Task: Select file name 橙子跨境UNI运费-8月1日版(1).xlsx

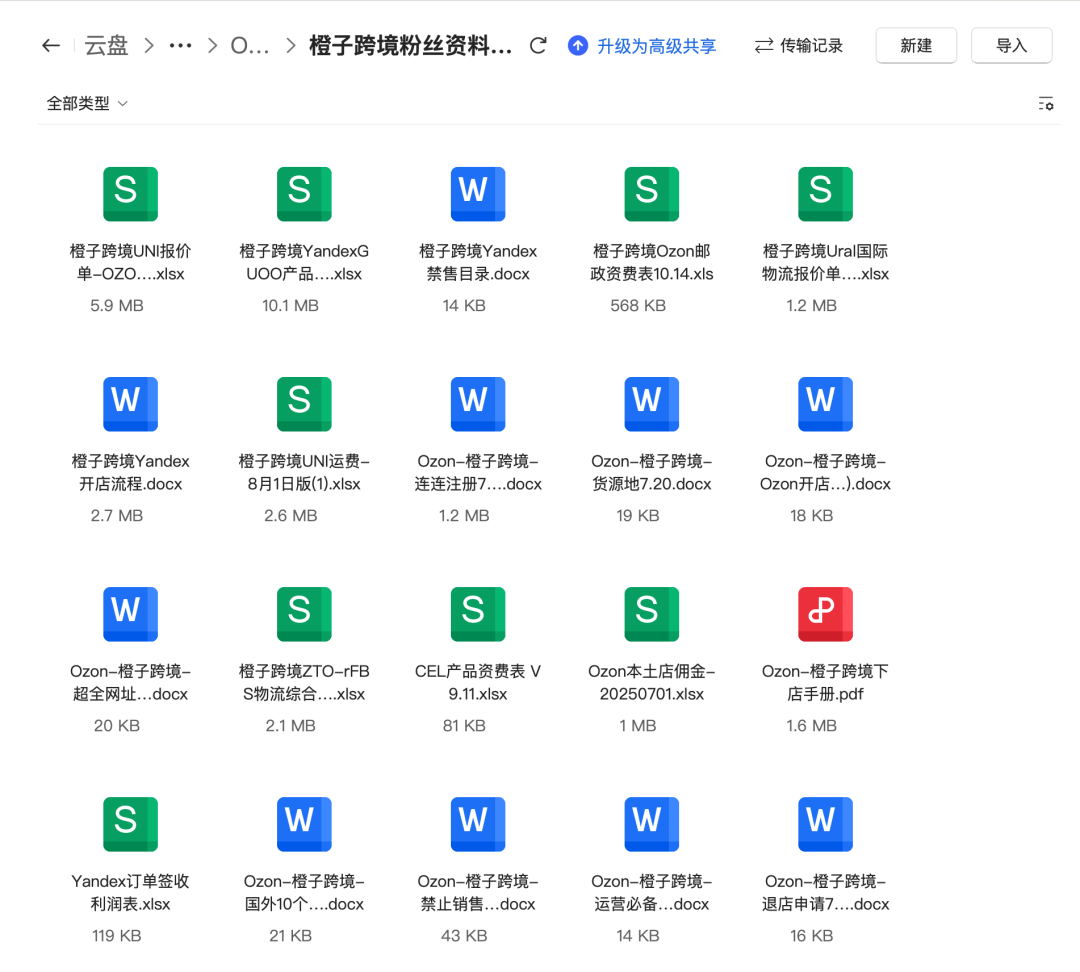Action: [x=304, y=473]
